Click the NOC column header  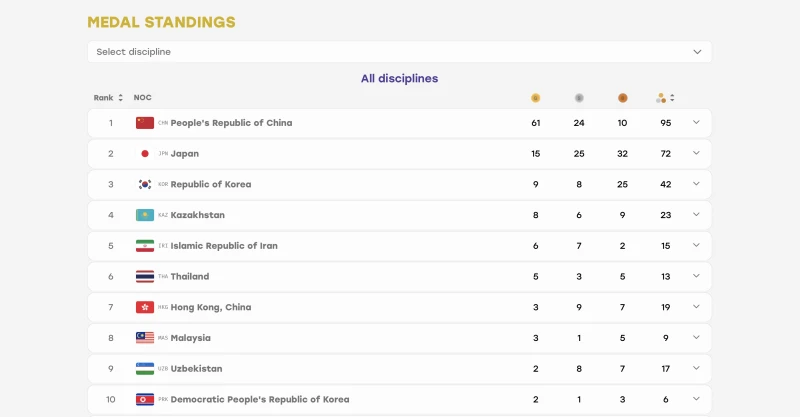point(142,97)
